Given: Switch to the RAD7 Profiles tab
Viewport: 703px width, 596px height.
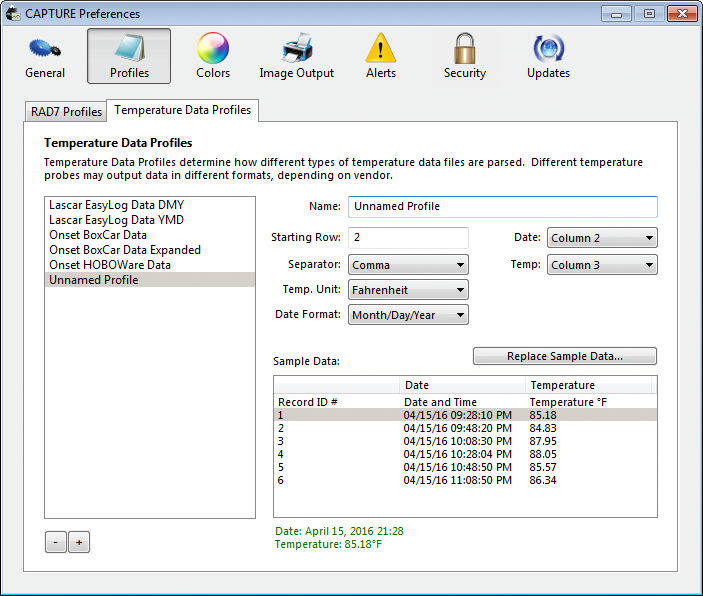Looking at the screenshot, I should click(x=66, y=111).
